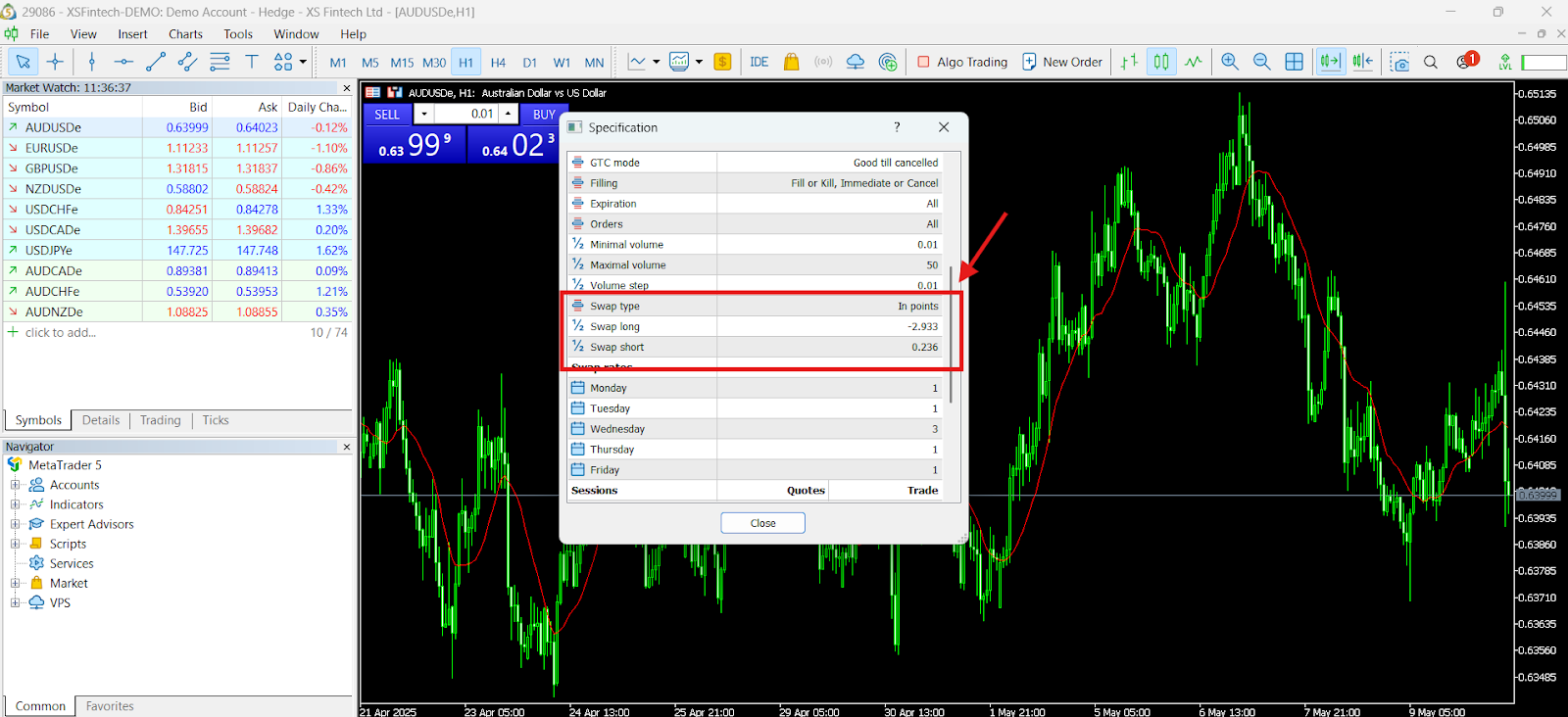Open the Charts menu
Screen dimensions: 1568x717
coord(185,33)
